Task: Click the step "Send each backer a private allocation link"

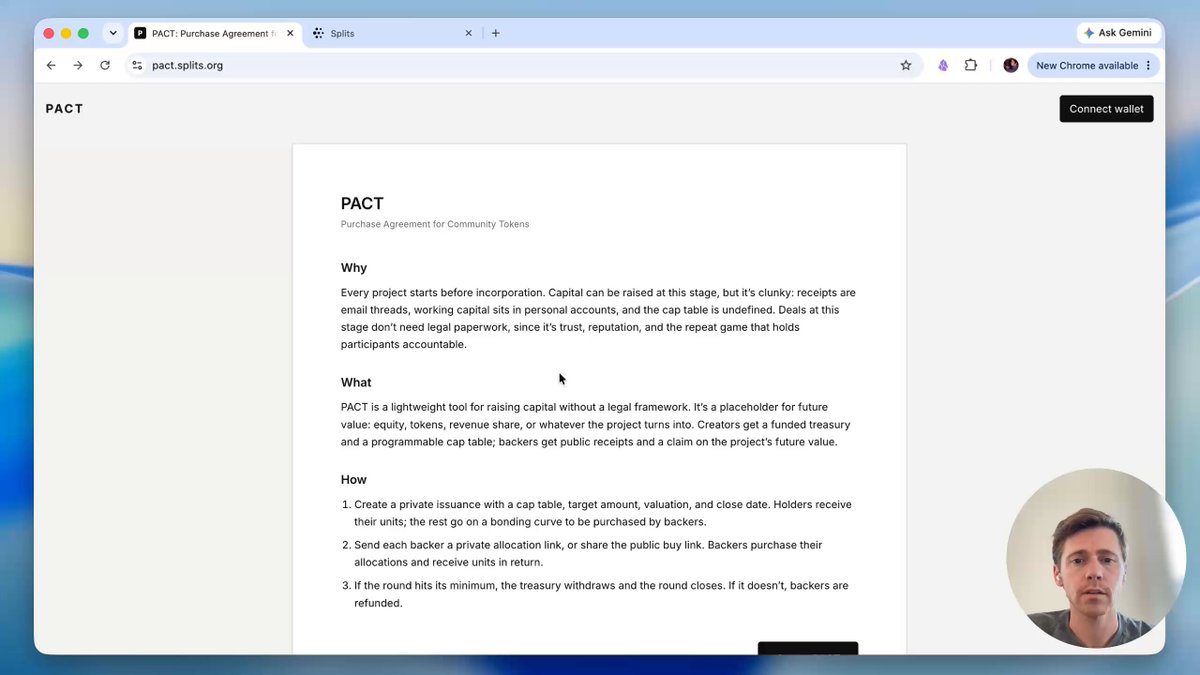Action: pyautogui.click(x=588, y=553)
